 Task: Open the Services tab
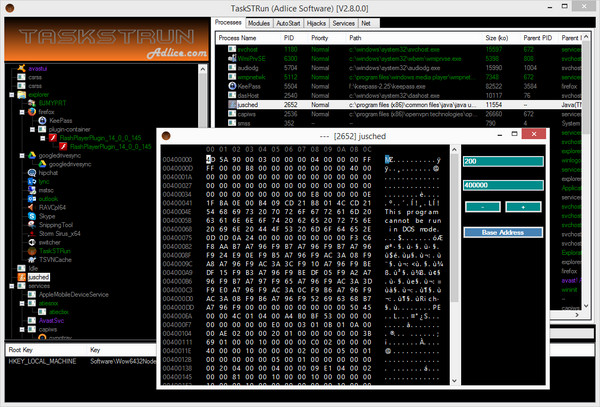[x=343, y=23]
